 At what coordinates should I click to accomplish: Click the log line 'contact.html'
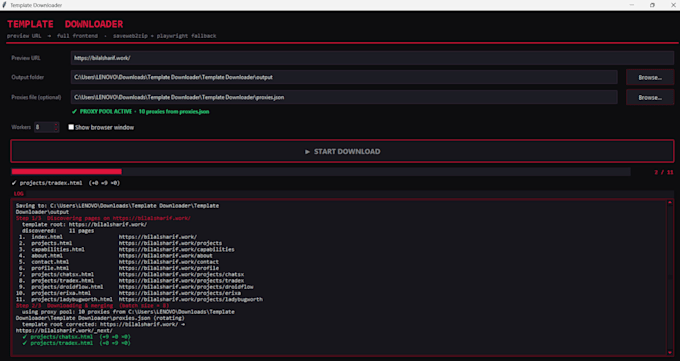pos(50,262)
